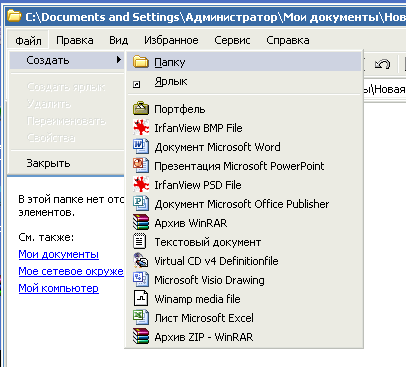Image resolution: width=406 pixels, height=367 pixels.
Task: Expand the Создать submenu arrow
Action: (x=119, y=60)
